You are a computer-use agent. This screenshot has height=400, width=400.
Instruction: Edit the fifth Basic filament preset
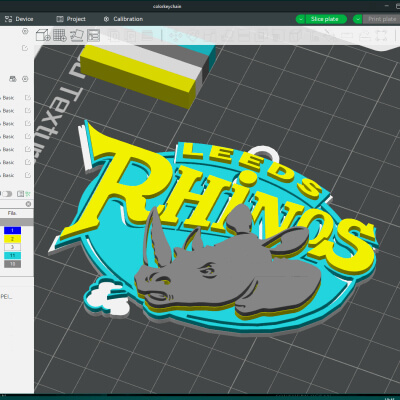(28, 149)
